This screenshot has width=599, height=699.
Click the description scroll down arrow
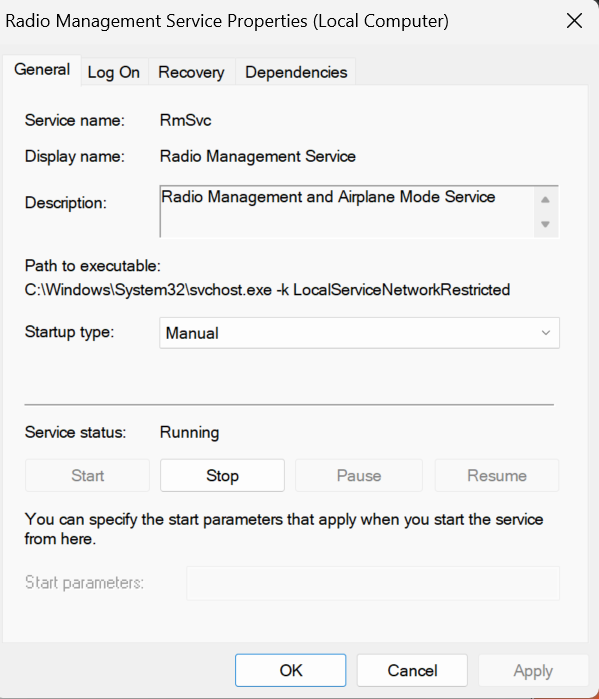coord(545,224)
